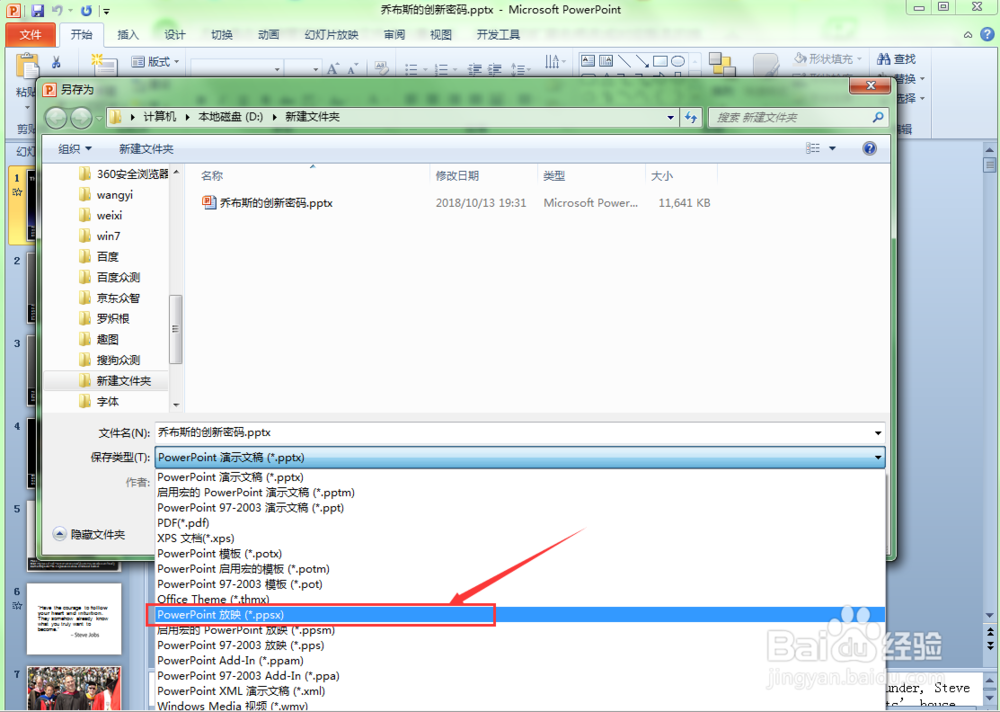Click the text box shape icon
Screen dimensions: 1000x712
pos(588,61)
